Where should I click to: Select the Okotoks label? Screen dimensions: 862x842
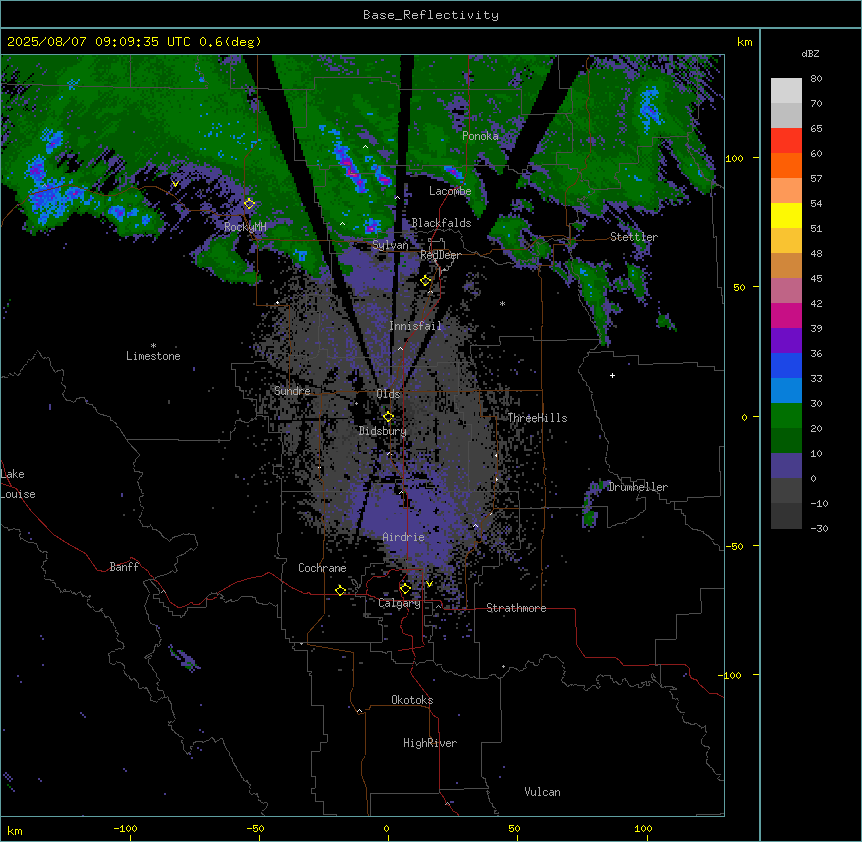[x=412, y=700]
